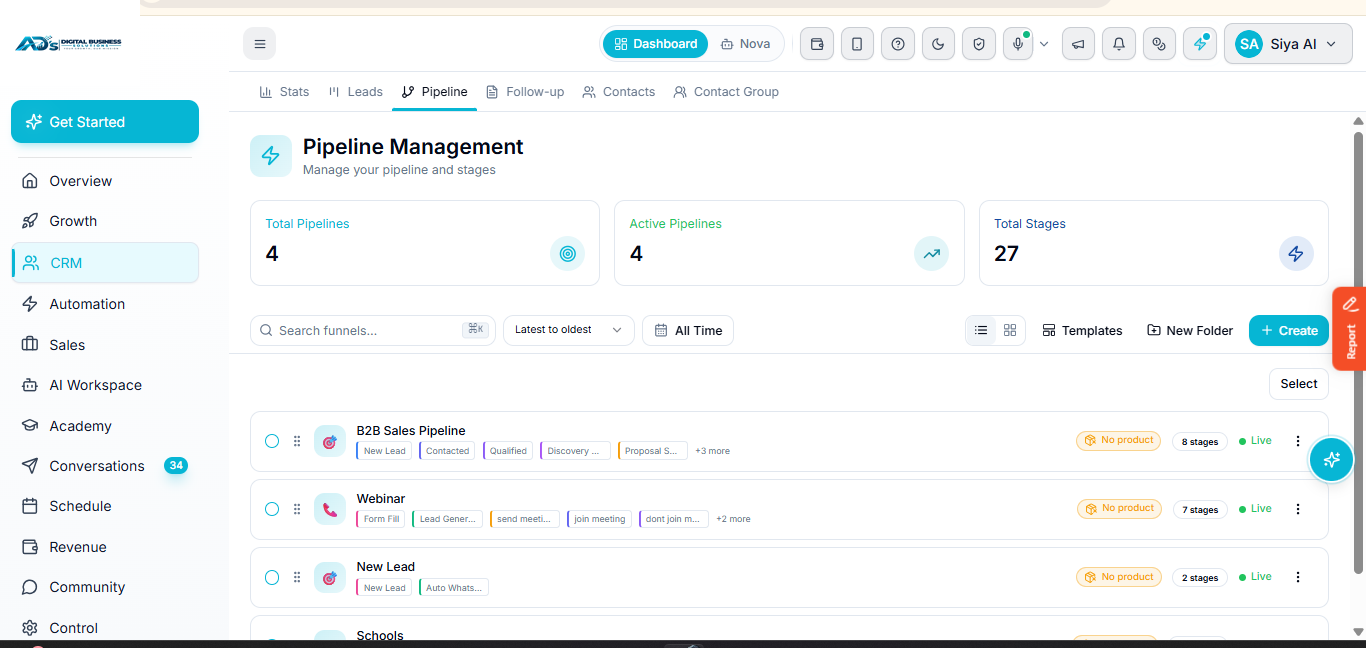Viewport: 1366px width, 648px height.
Task: Open the Leads tab
Action: coord(355,91)
